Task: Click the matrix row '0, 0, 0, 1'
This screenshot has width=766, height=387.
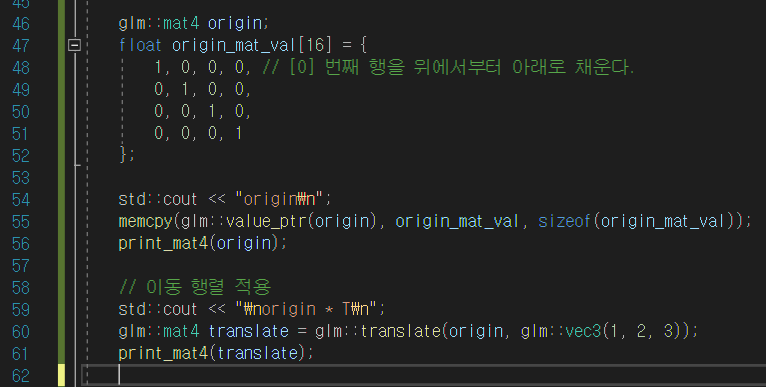Action: [198, 133]
